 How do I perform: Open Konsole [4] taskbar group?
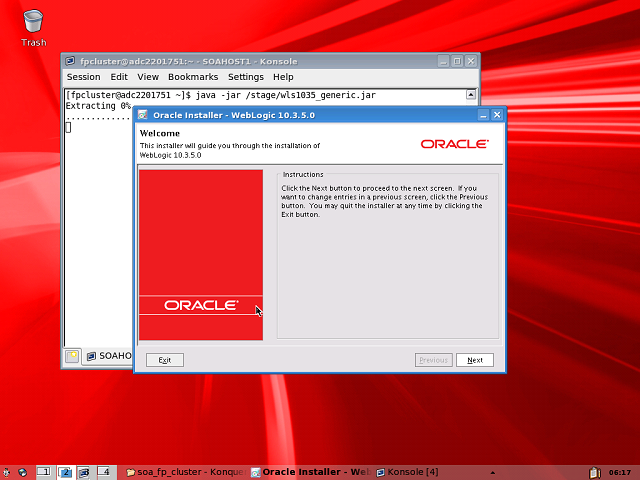point(407,472)
